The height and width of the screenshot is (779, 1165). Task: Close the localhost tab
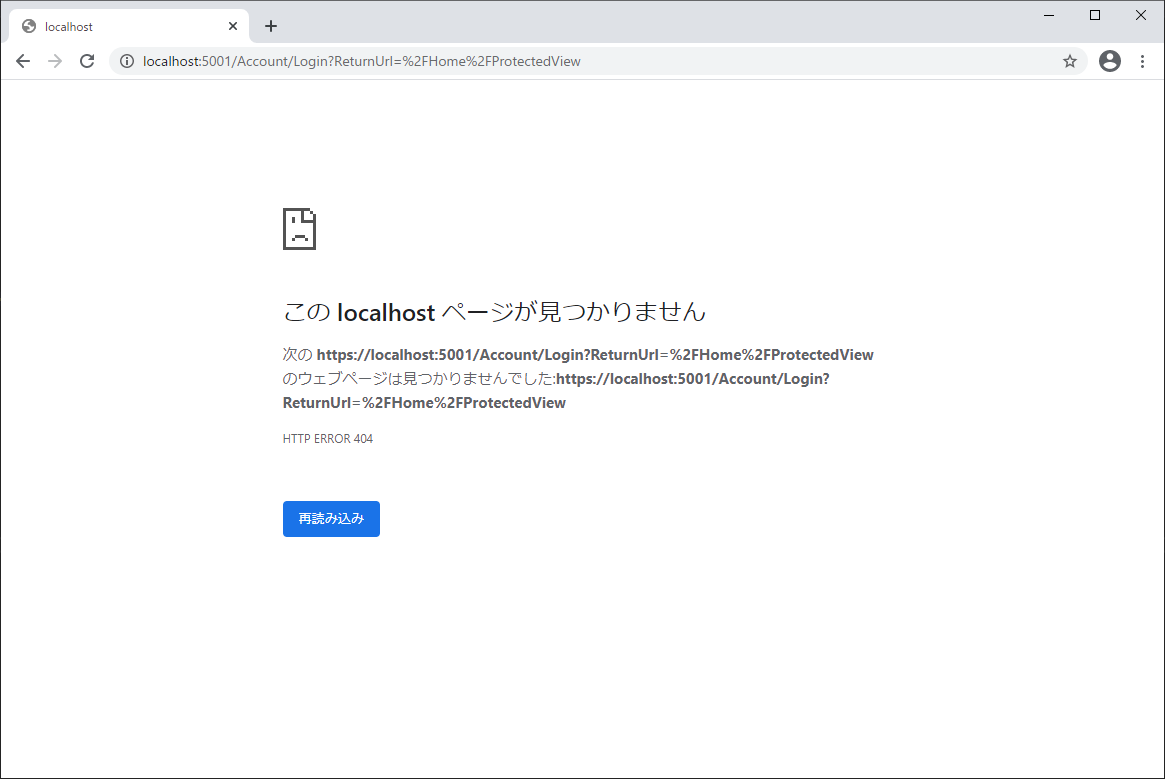click(x=233, y=26)
